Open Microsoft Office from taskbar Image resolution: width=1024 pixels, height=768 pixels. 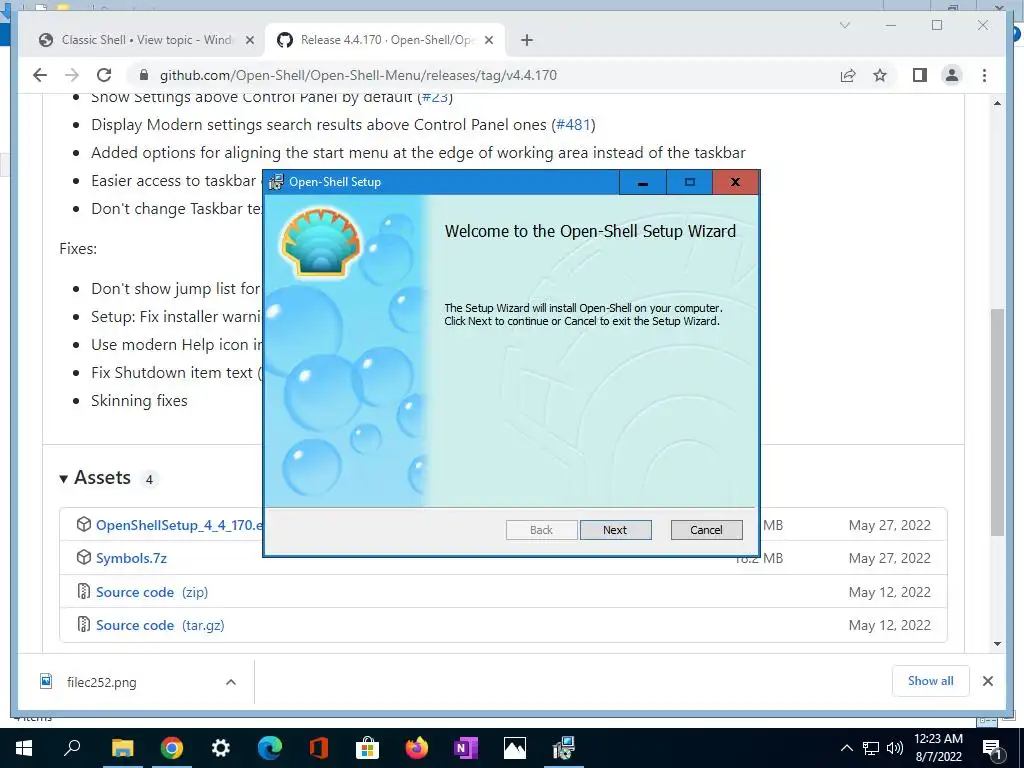tap(319, 748)
